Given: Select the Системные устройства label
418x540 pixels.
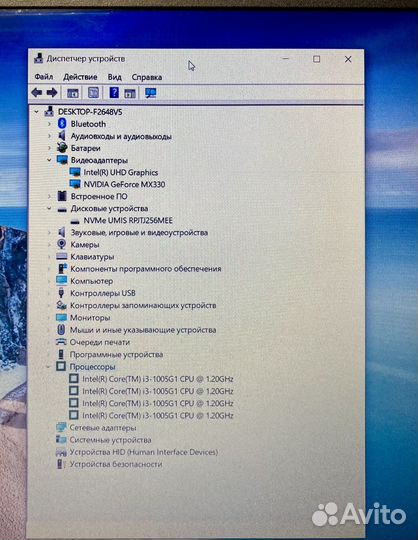Looking at the screenshot, I should click(111, 440).
